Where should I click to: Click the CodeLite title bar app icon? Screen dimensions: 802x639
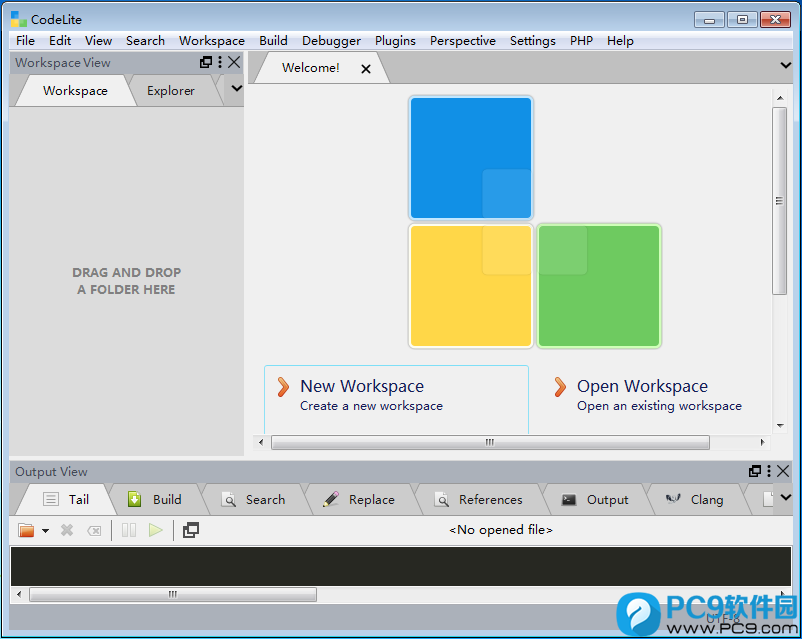[x=18, y=19]
